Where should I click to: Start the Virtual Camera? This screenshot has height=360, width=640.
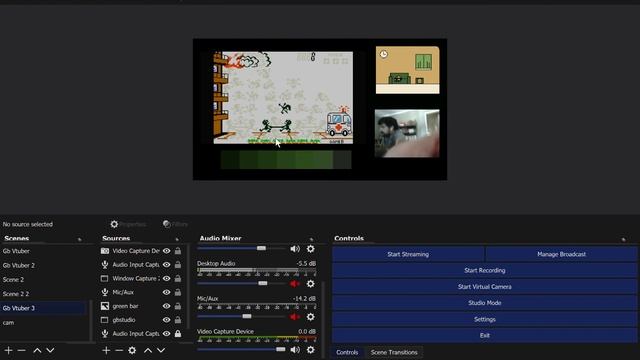[484, 287]
